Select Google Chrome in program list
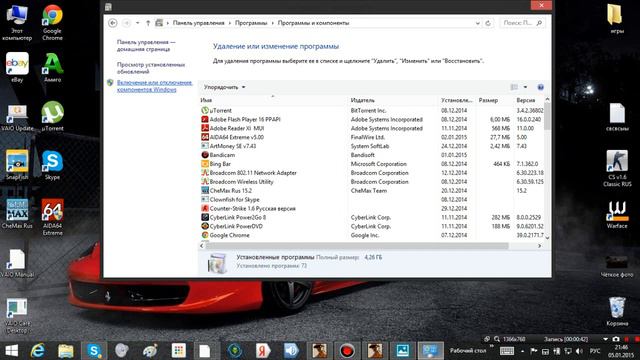The image size is (640, 360). click(x=371, y=235)
